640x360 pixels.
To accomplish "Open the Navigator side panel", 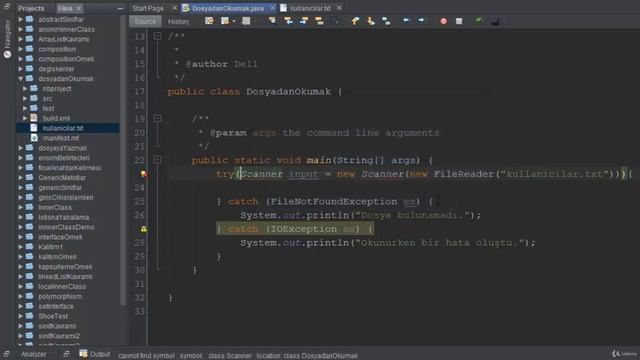I will tap(7, 39).
